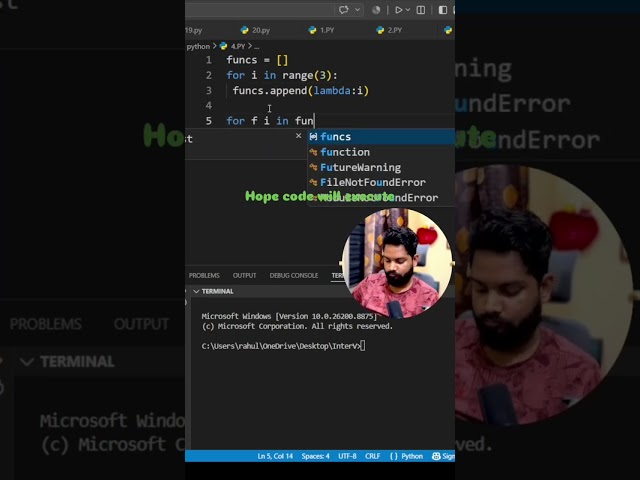The image size is (640, 480).
Task: Click the 'funcs.append(lambda:i)' code line
Action: pos(301,90)
